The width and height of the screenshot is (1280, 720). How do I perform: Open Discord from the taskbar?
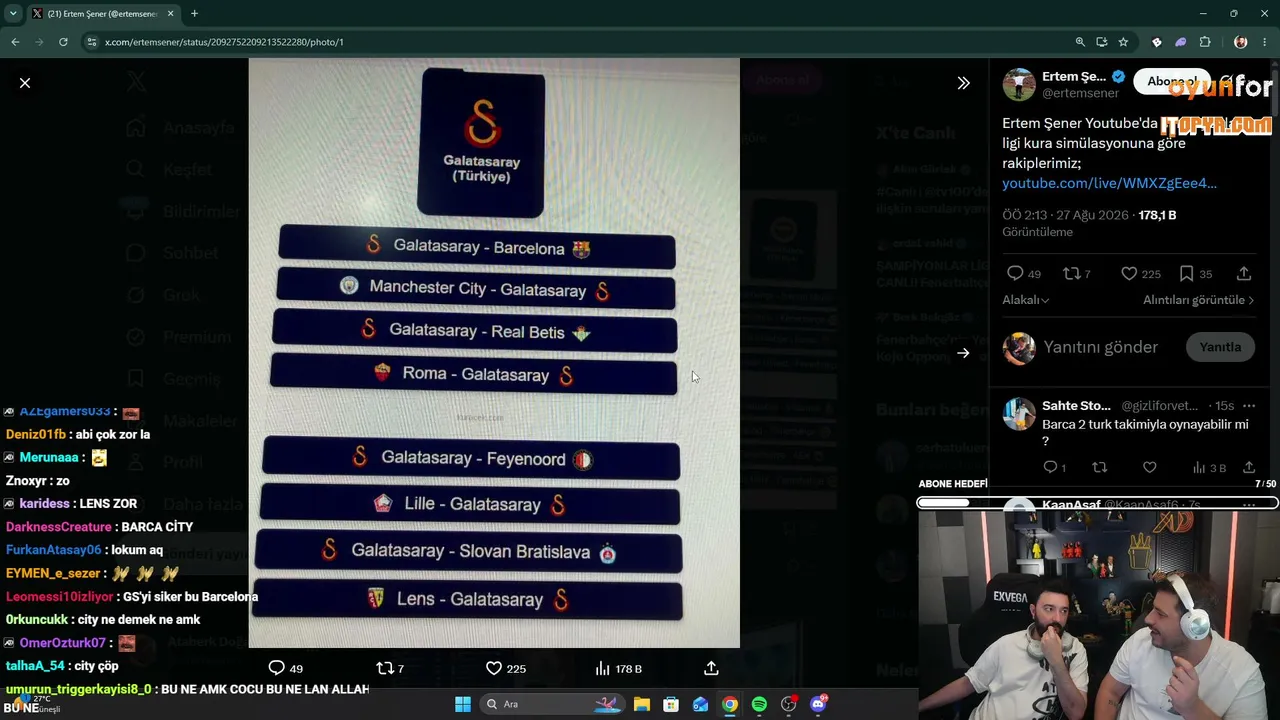pos(819,704)
